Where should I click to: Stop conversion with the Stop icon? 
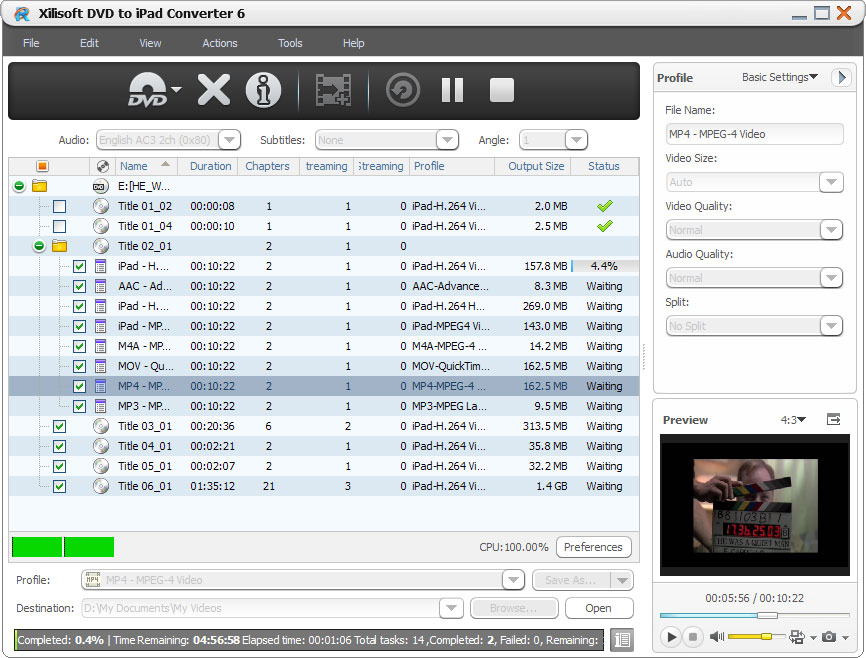click(x=501, y=90)
